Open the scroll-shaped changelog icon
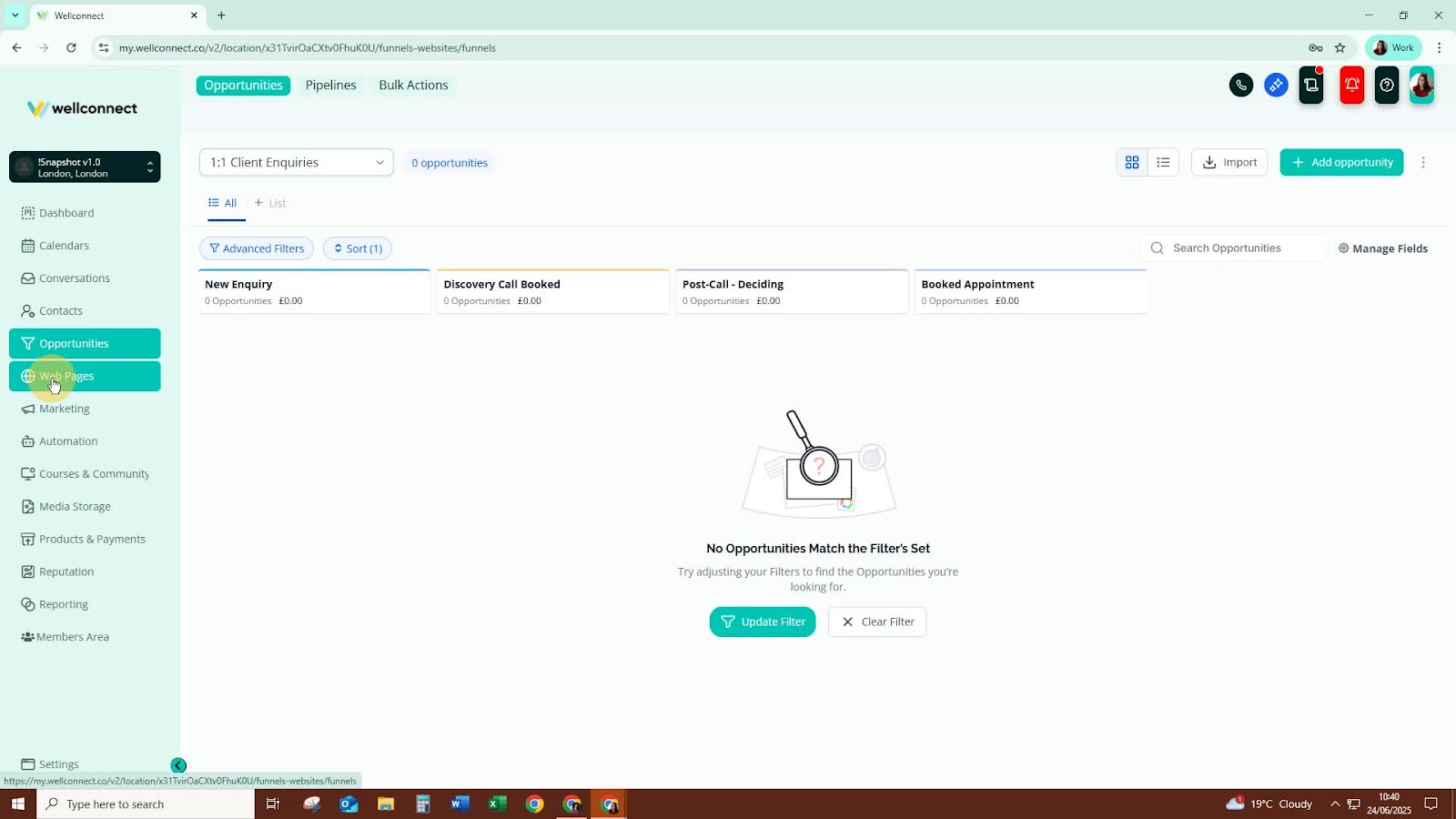 [x=1311, y=86]
